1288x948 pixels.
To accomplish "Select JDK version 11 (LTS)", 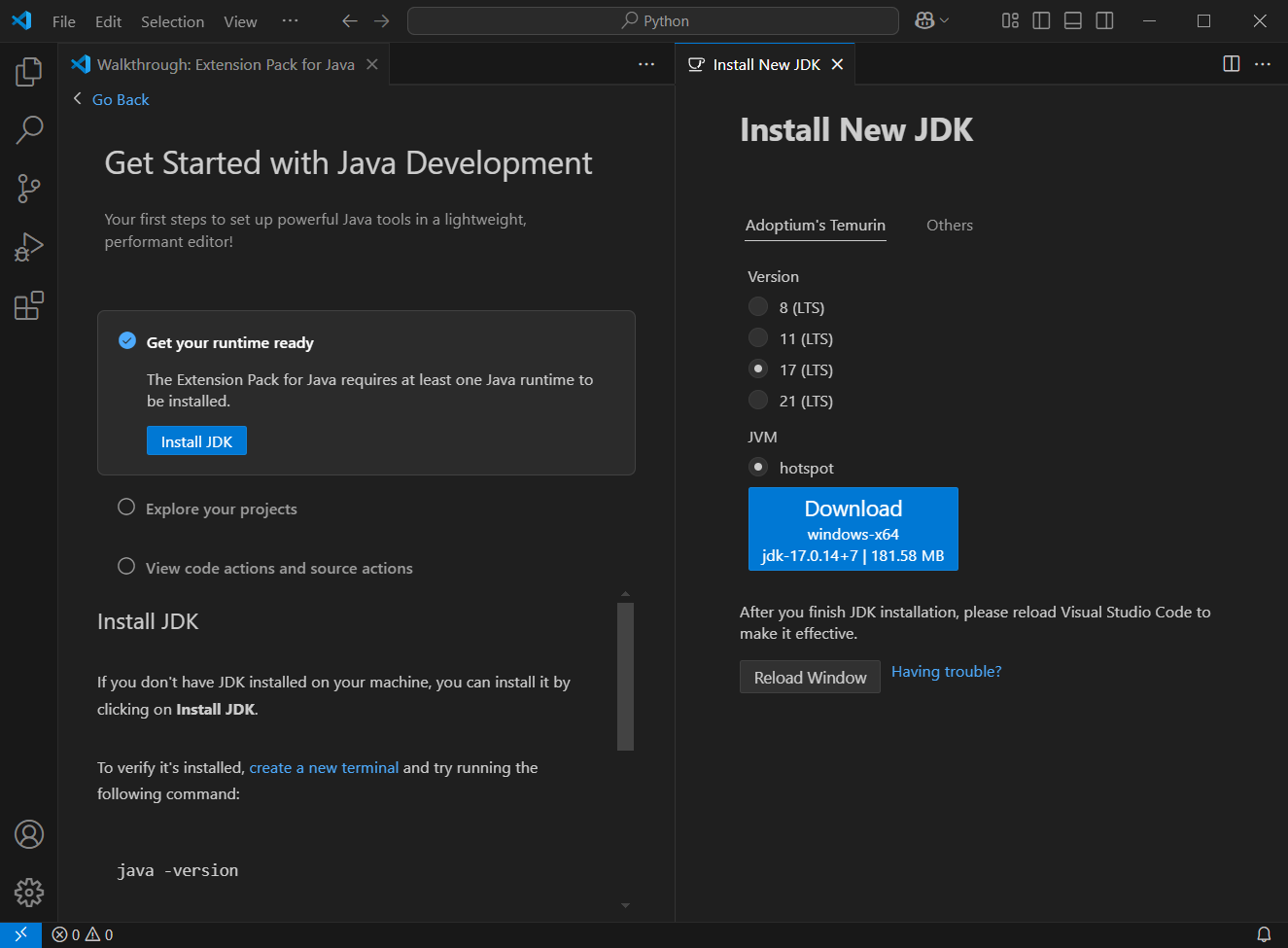I will pos(758,338).
